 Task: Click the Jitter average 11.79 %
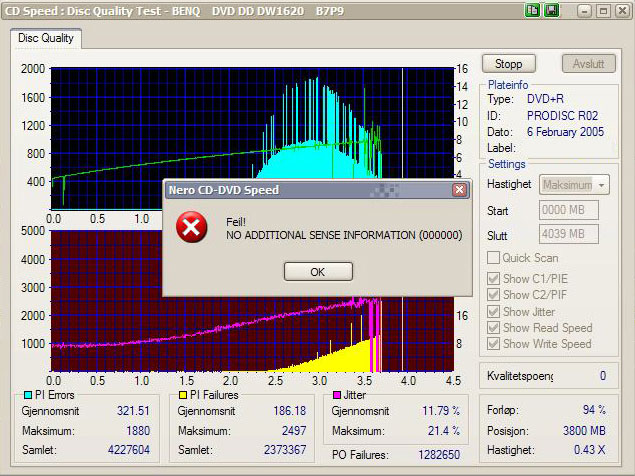point(441,411)
